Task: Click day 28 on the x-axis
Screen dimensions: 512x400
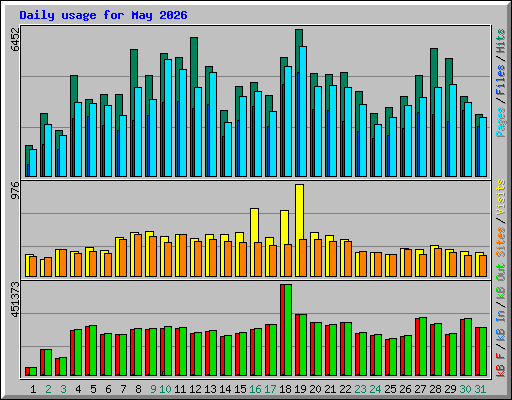Action: [435, 389]
